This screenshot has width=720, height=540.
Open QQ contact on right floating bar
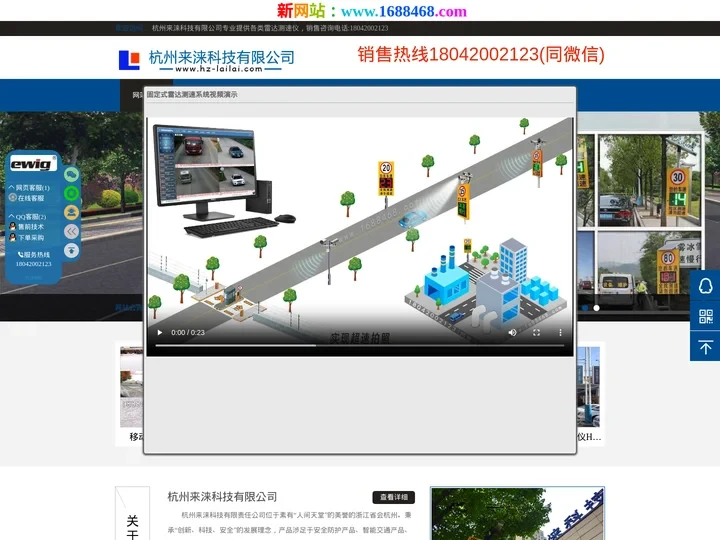(x=705, y=286)
